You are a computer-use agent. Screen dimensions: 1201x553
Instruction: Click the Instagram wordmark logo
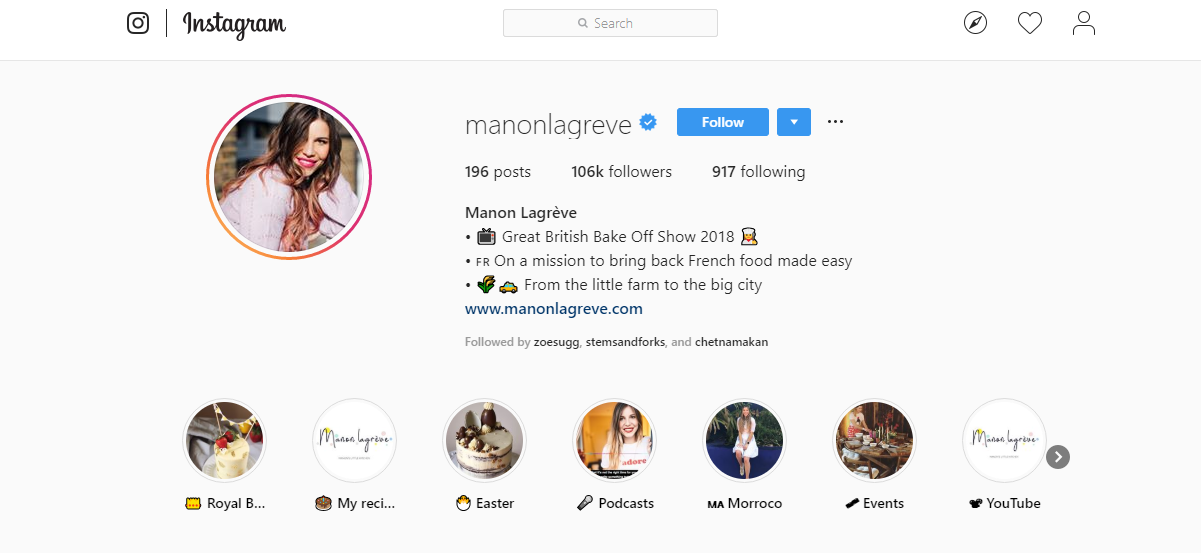coord(234,24)
